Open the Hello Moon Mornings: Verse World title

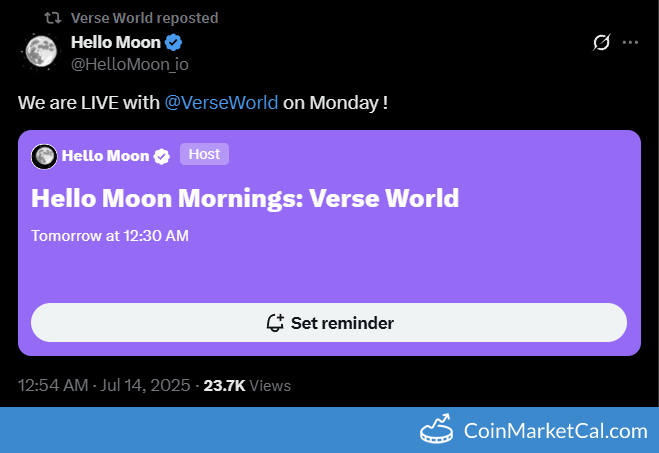(245, 198)
